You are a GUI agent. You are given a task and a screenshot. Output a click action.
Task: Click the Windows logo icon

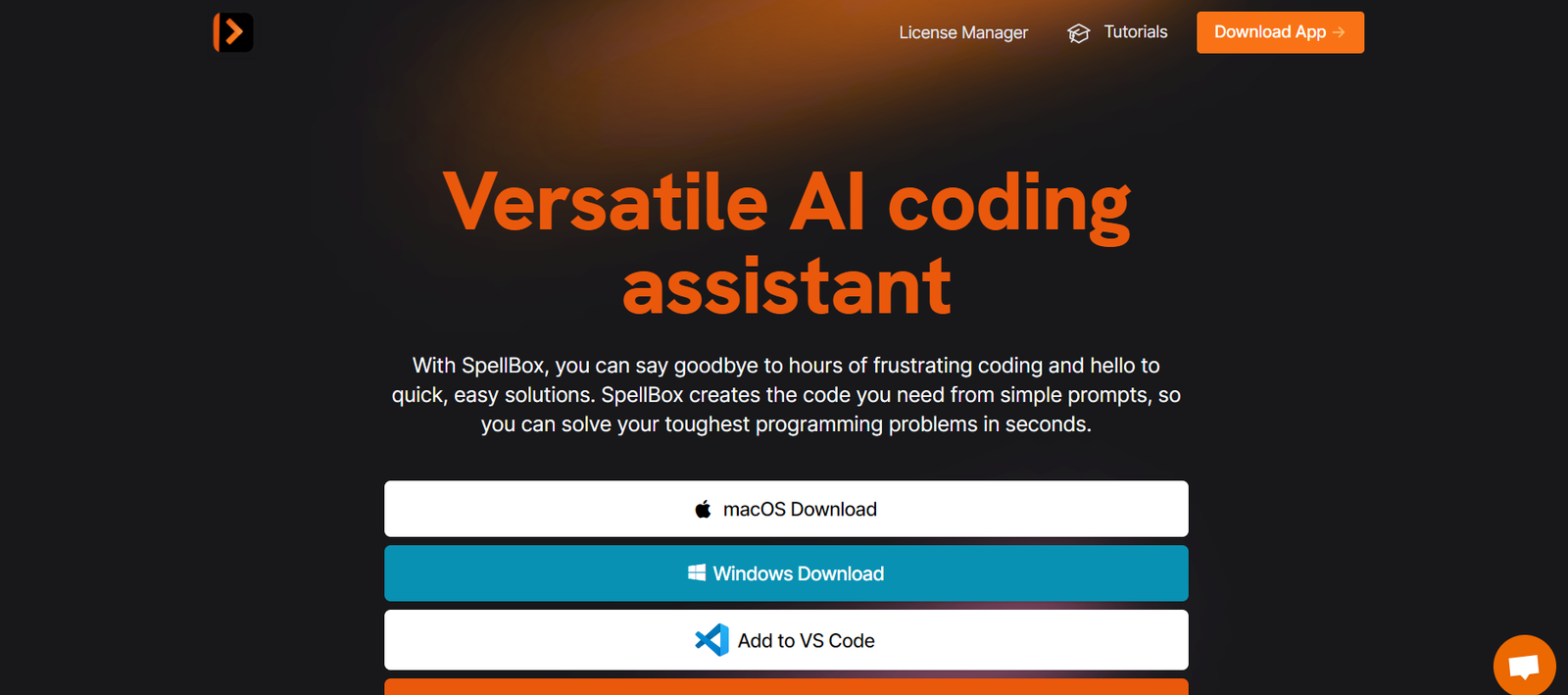point(697,572)
